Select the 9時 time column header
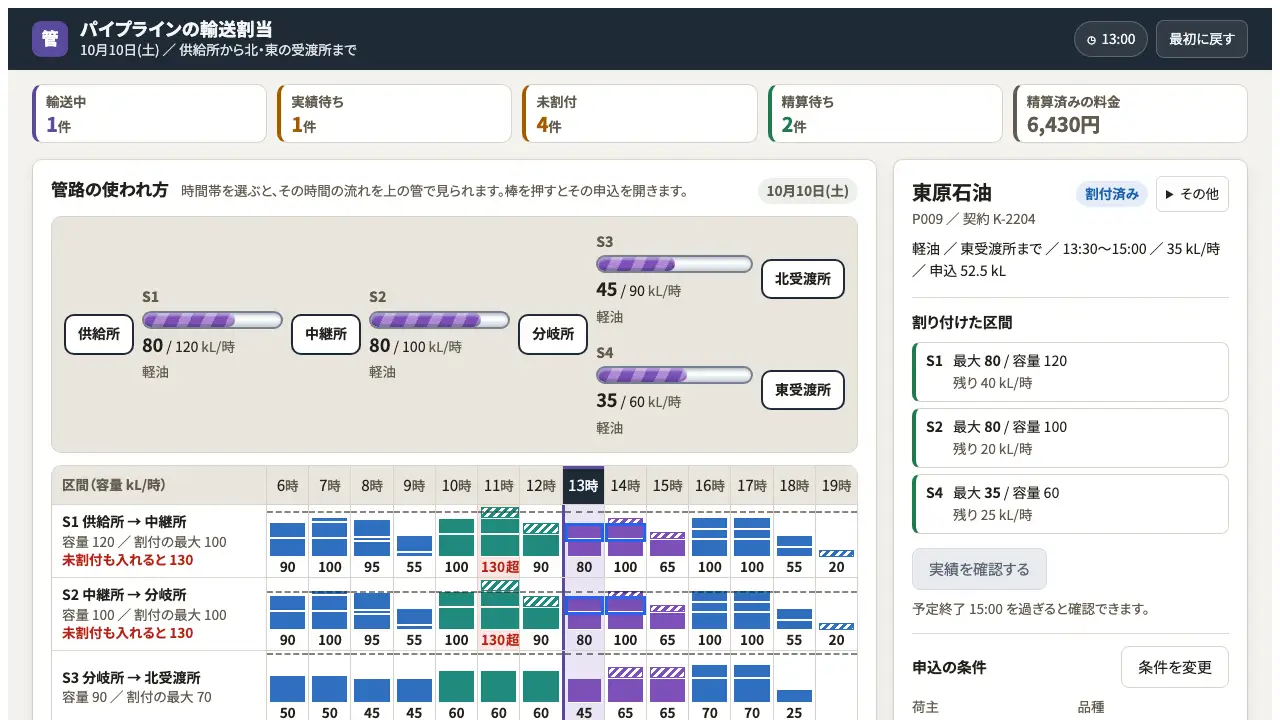The image size is (1280, 720). pos(414,486)
